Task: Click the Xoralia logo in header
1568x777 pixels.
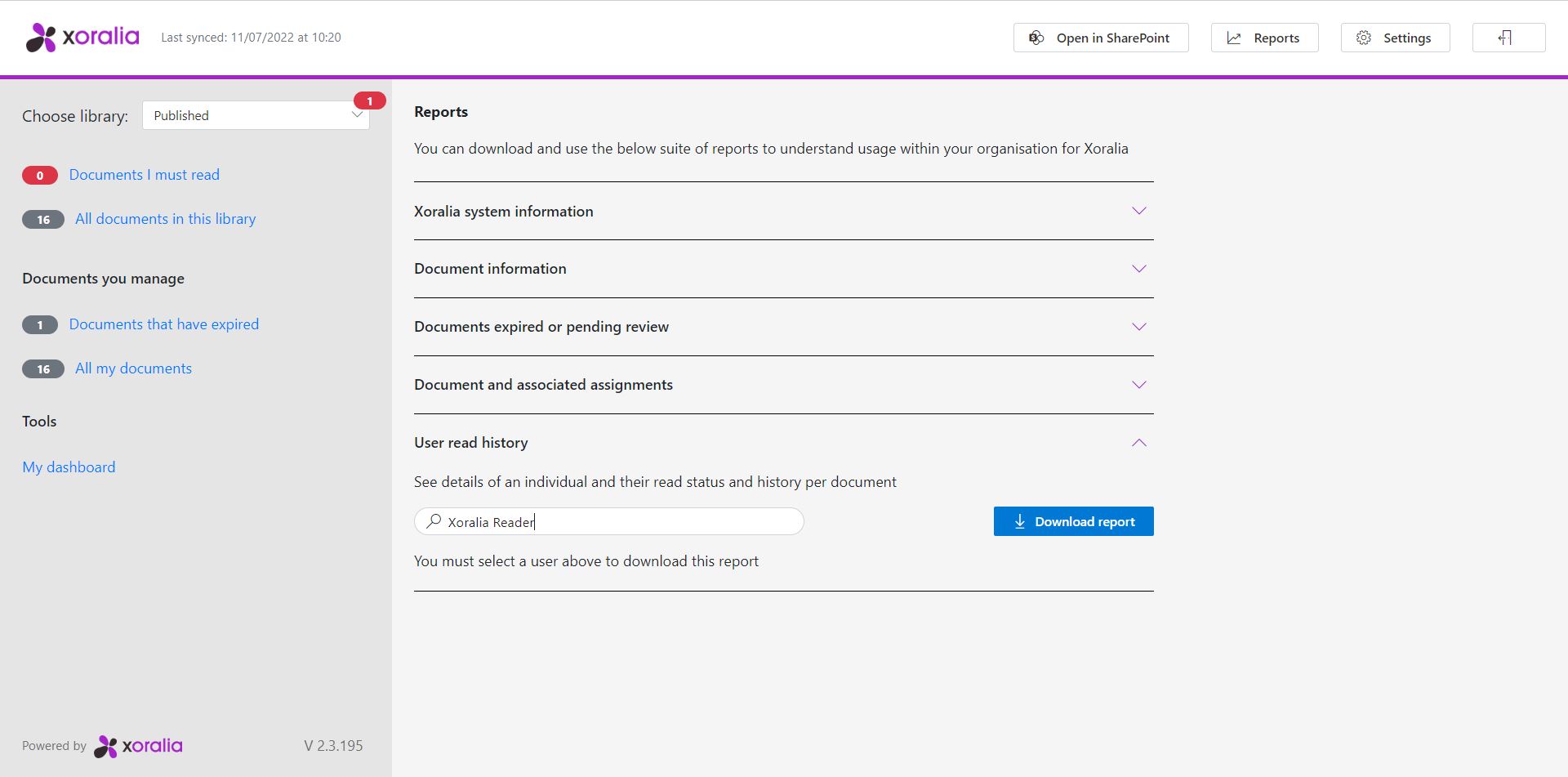Action: tap(82, 37)
